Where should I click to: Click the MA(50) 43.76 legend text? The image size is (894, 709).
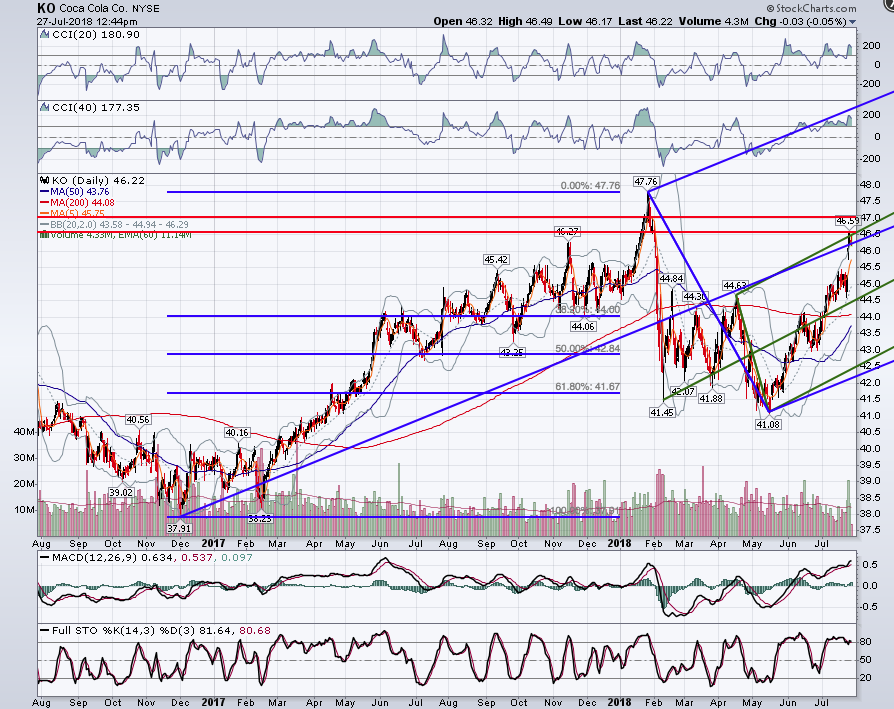tap(80, 192)
